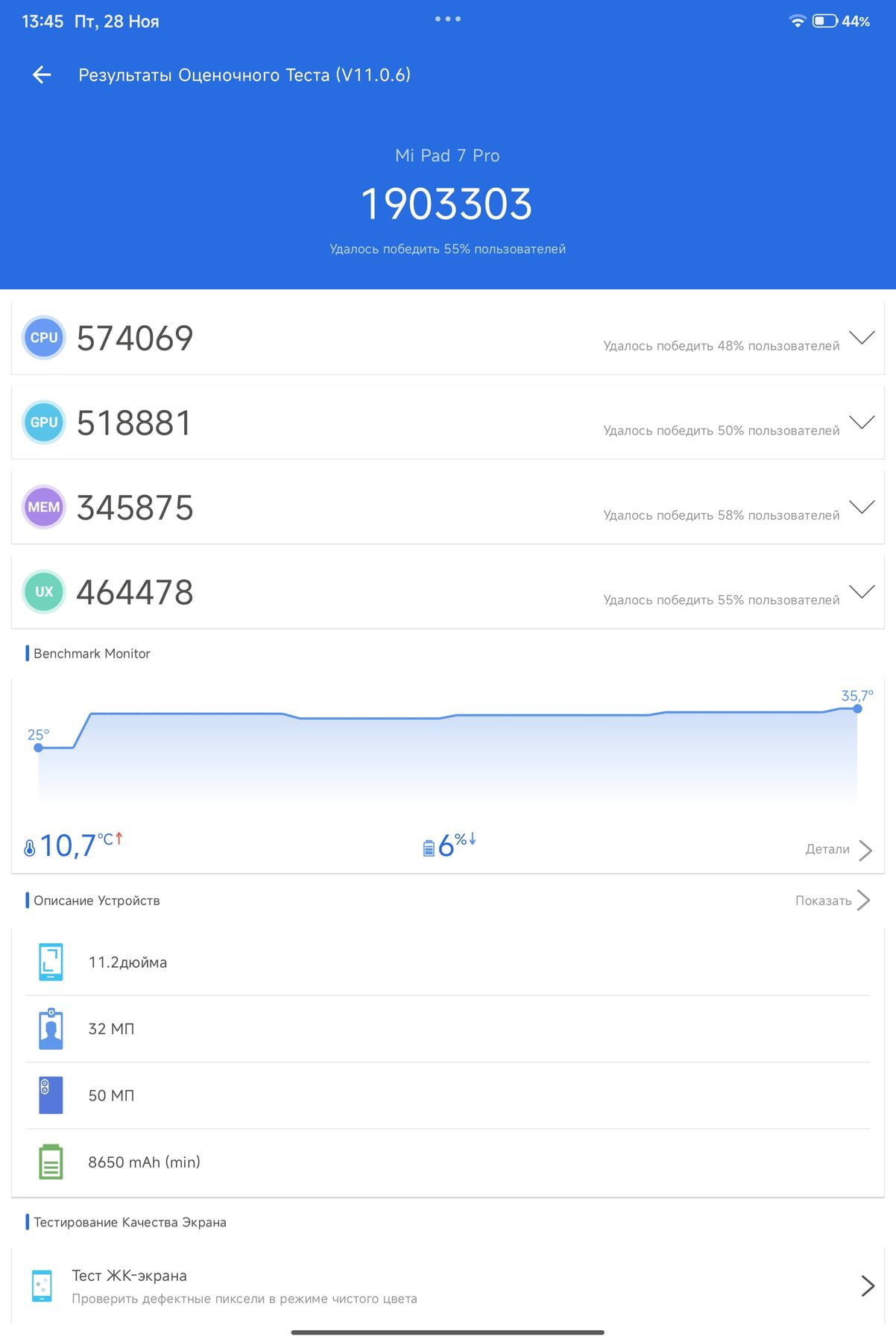Tap the bottom navigation gesture bar
Image resolution: width=896 pixels, height=1342 pixels.
pyautogui.click(x=448, y=1332)
